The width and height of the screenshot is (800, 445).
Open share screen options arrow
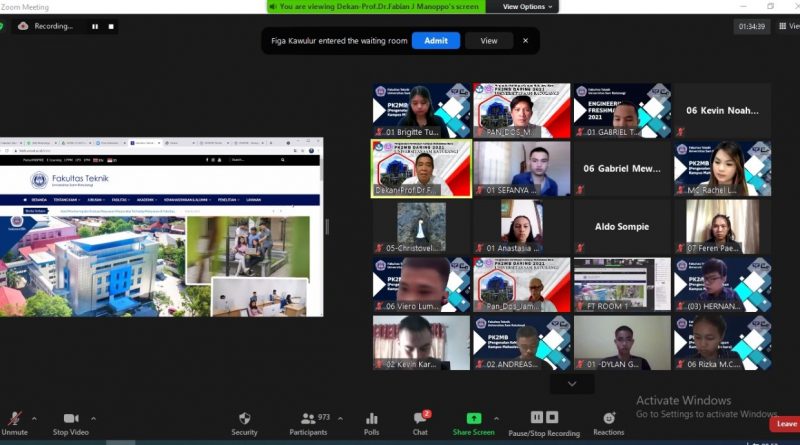click(496, 418)
